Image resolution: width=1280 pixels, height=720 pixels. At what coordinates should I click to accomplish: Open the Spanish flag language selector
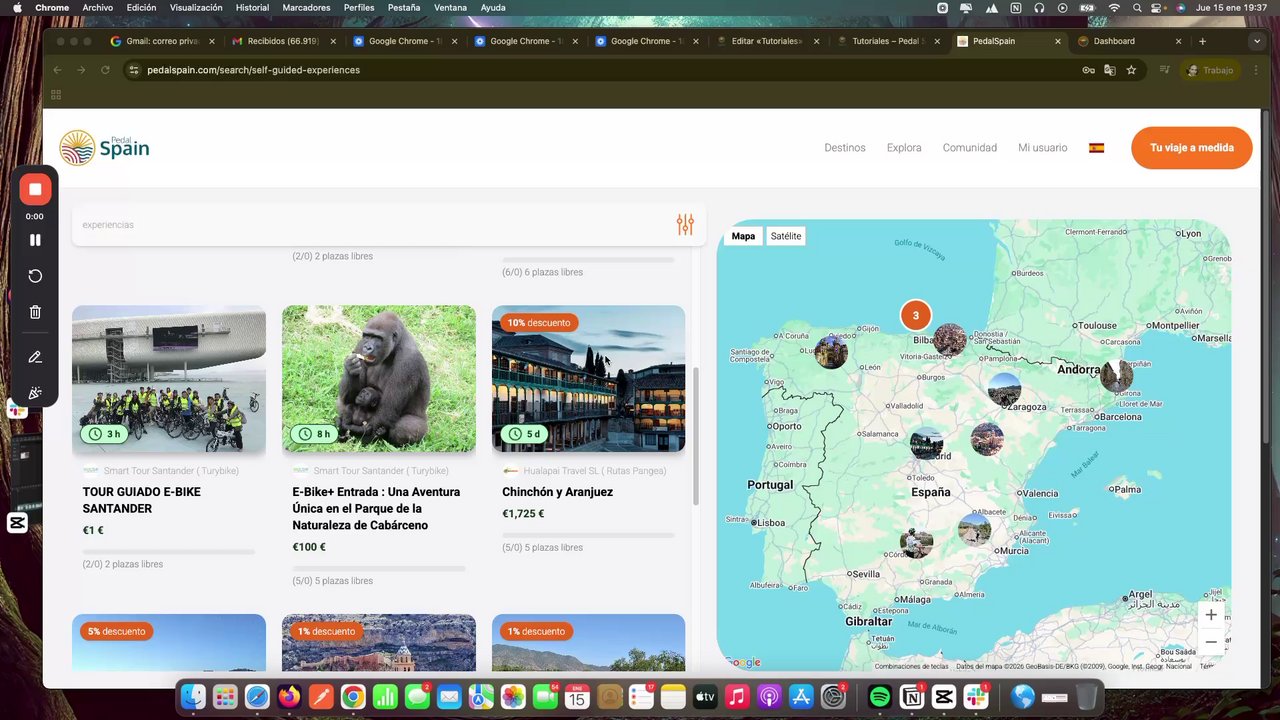click(1096, 148)
